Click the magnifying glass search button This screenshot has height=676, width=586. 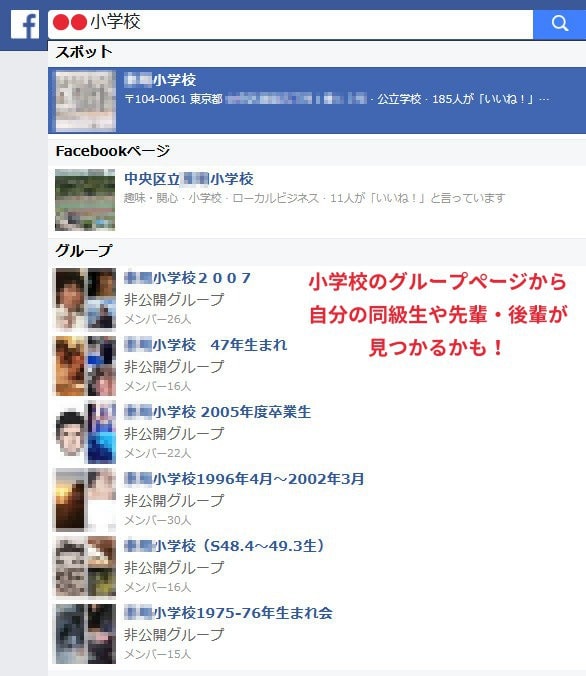(x=559, y=24)
